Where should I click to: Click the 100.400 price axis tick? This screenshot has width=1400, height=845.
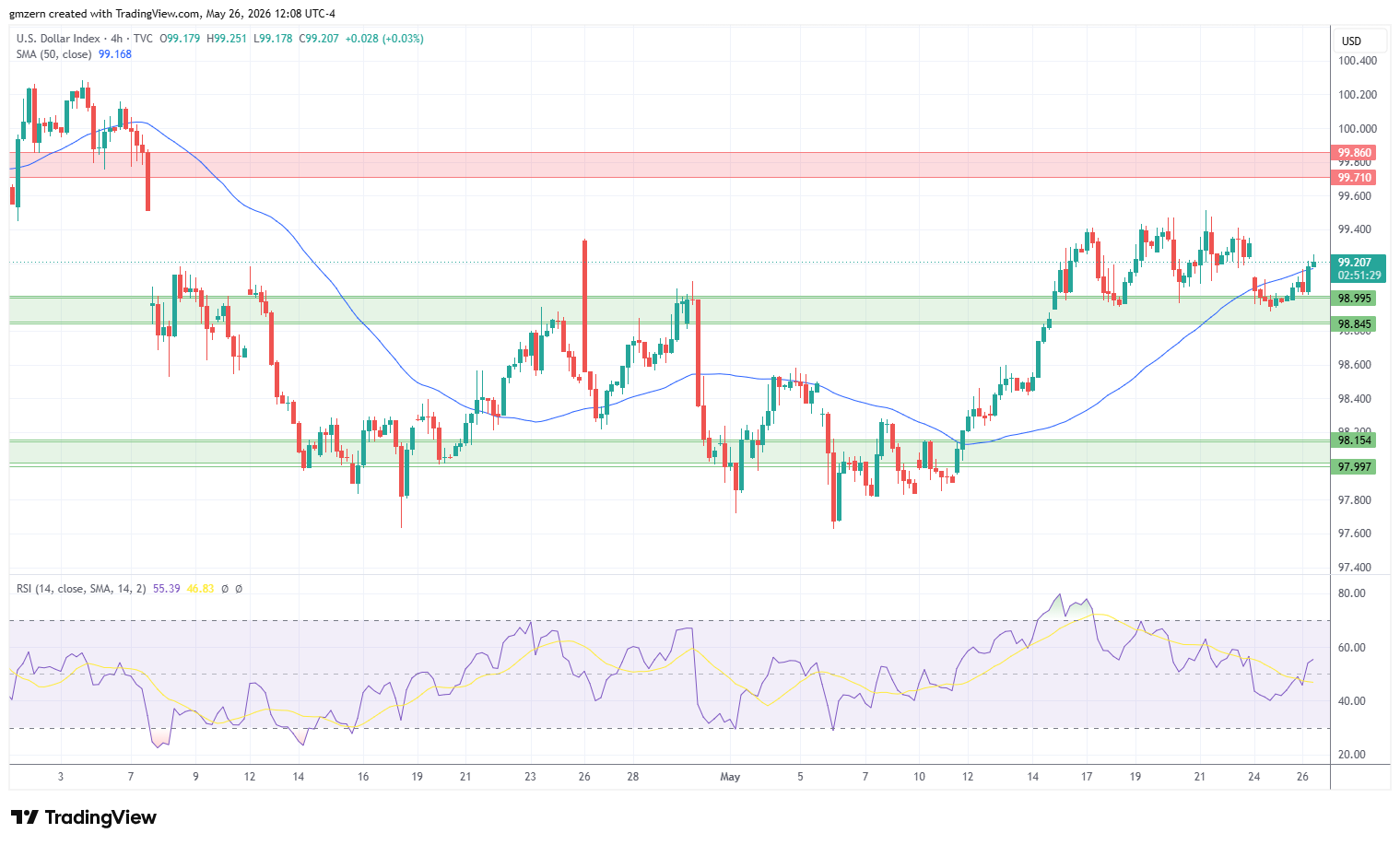coord(1358,61)
